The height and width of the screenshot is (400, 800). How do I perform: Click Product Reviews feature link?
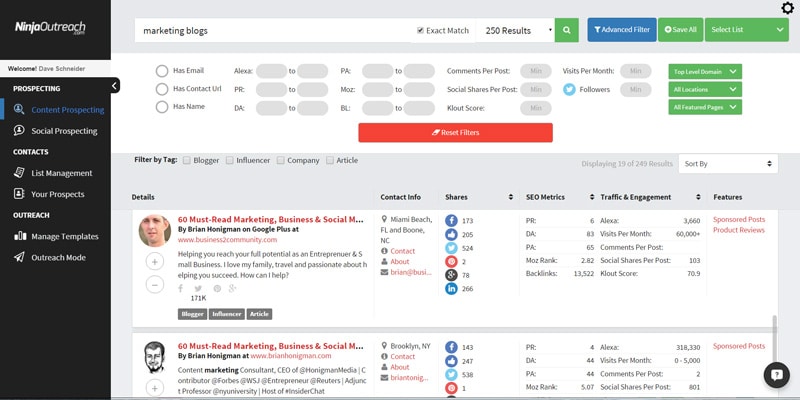(739, 230)
